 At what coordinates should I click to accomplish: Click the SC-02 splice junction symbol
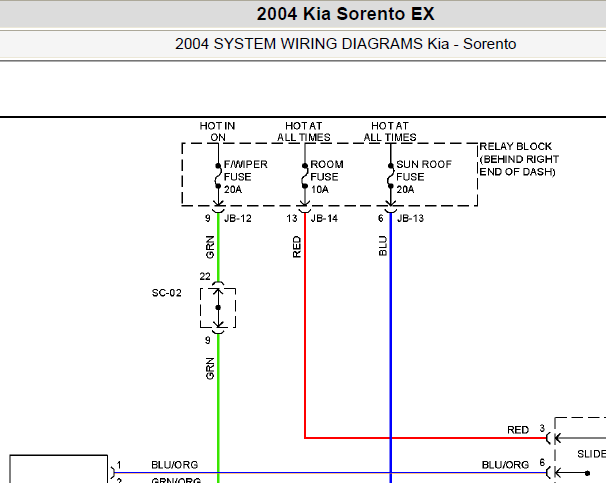[x=218, y=308]
